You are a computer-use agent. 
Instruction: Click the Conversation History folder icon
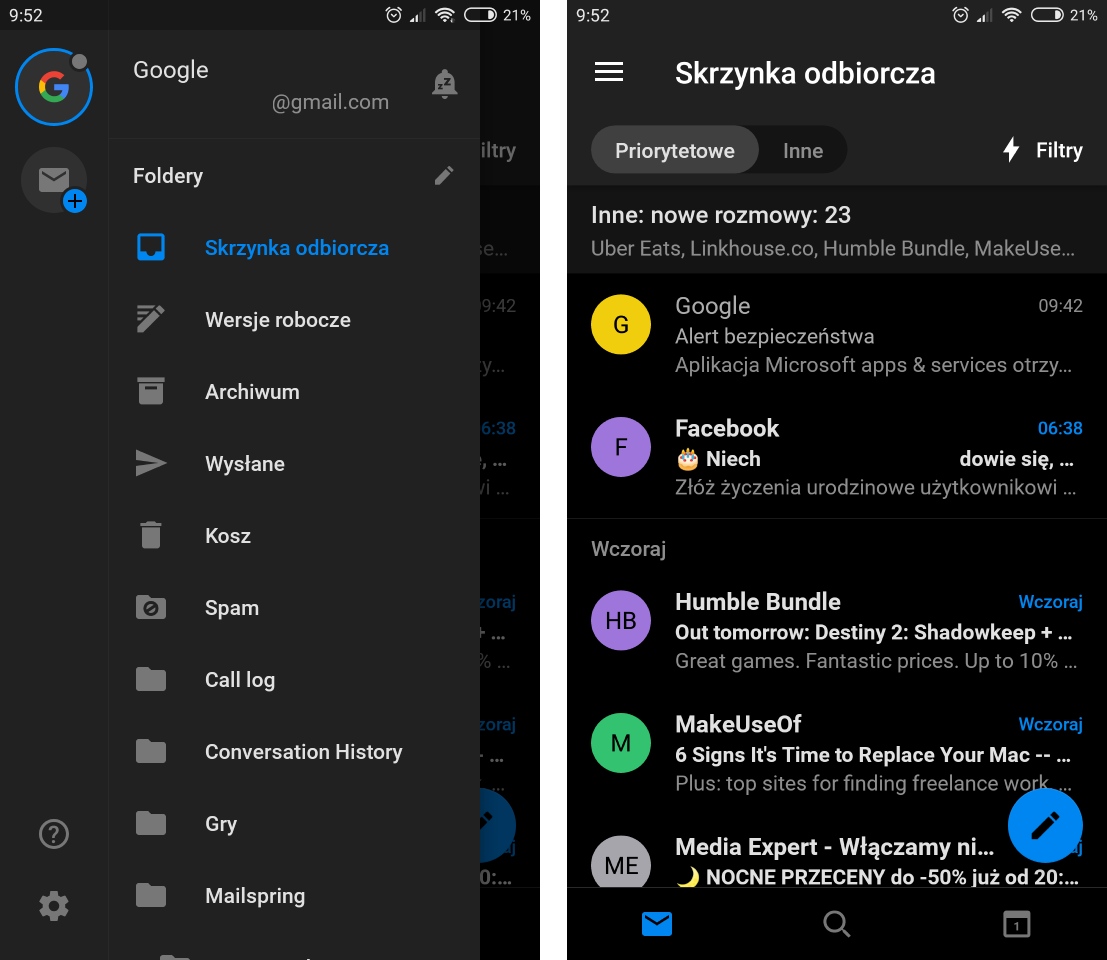(x=150, y=751)
